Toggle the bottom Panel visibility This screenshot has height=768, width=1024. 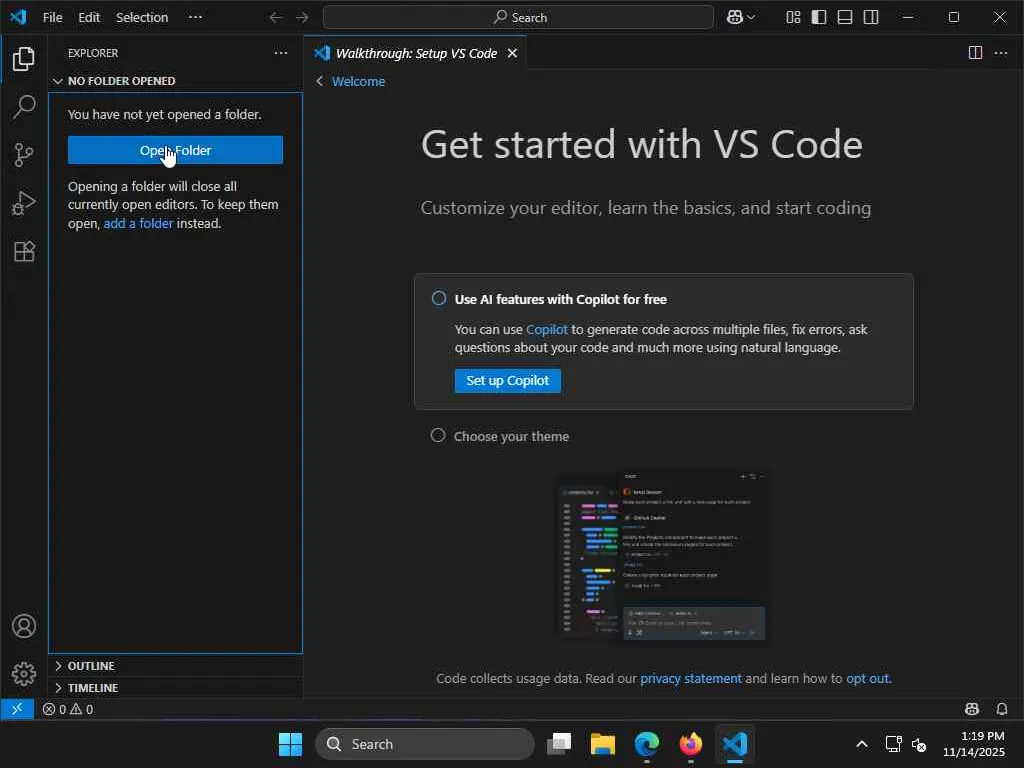coord(844,17)
